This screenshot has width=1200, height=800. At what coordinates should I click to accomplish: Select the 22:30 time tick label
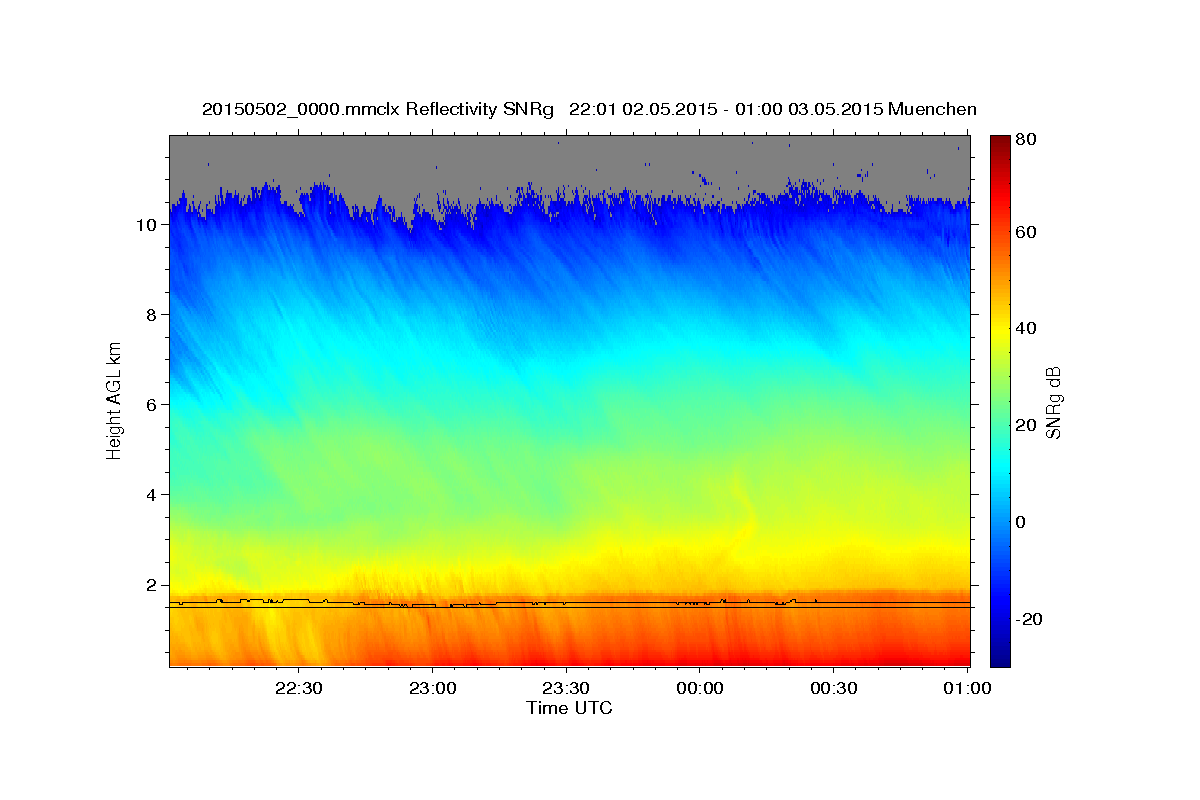click(x=298, y=688)
